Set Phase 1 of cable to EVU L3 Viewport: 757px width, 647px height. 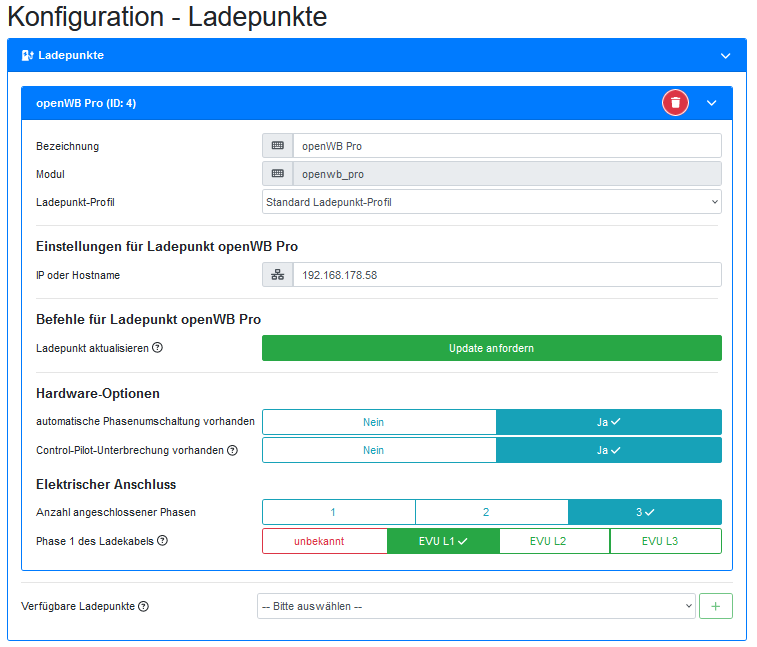pos(666,541)
